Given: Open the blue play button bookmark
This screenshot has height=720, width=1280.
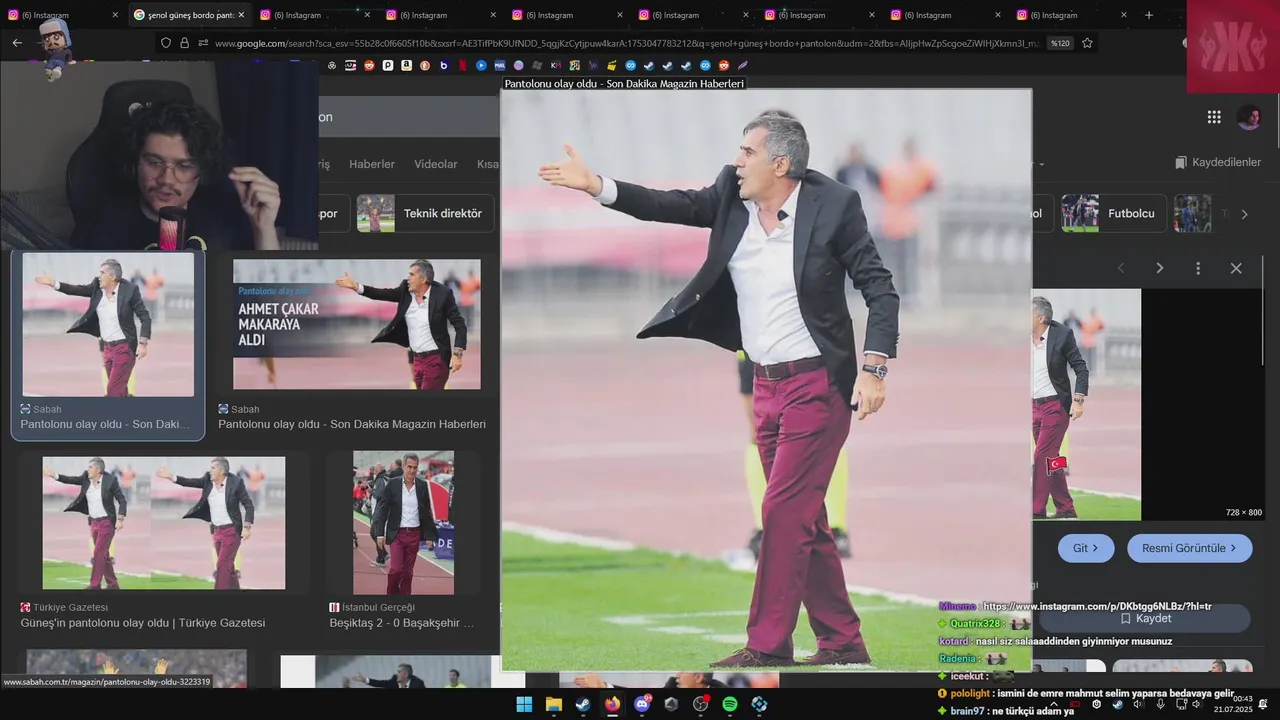Looking at the screenshot, I should (481, 65).
